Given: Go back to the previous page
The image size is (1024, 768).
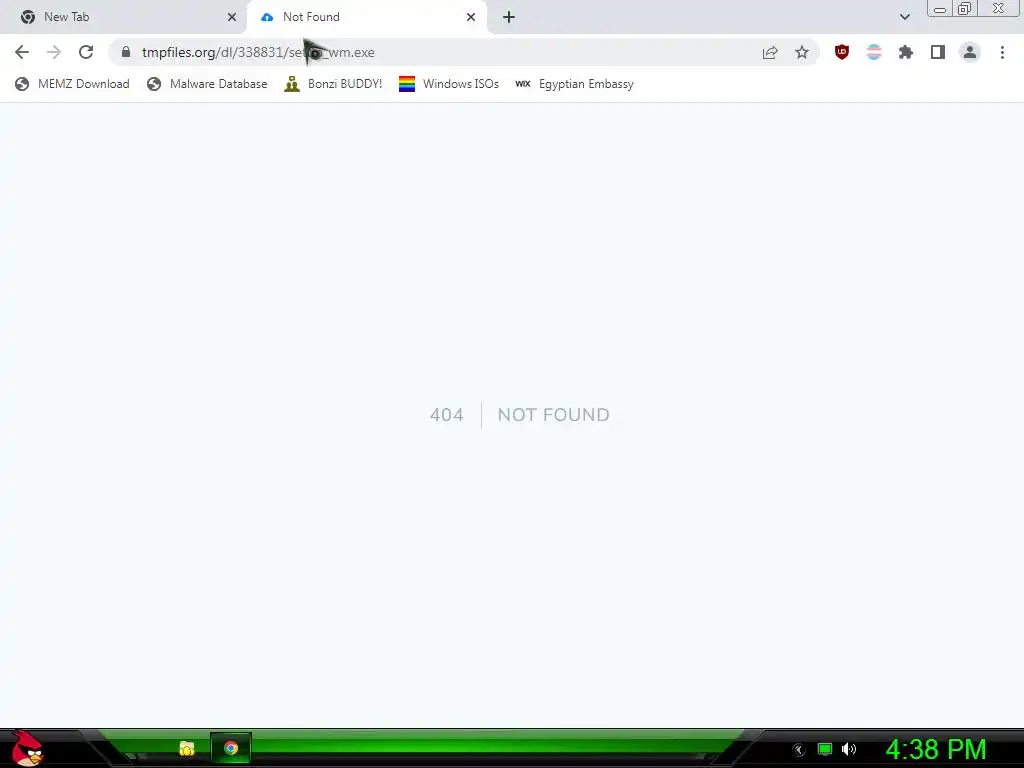Looking at the screenshot, I should click(22, 52).
